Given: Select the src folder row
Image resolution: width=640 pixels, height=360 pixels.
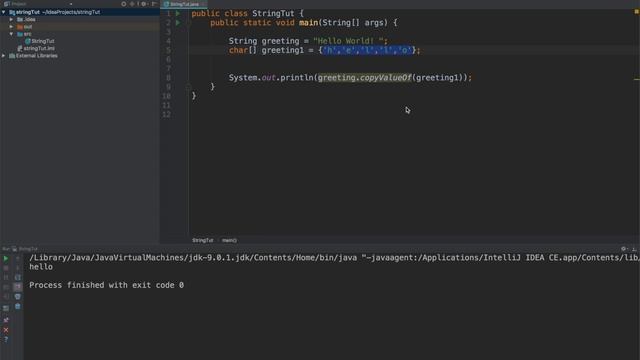Looking at the screenshot, I should [80, 34].
